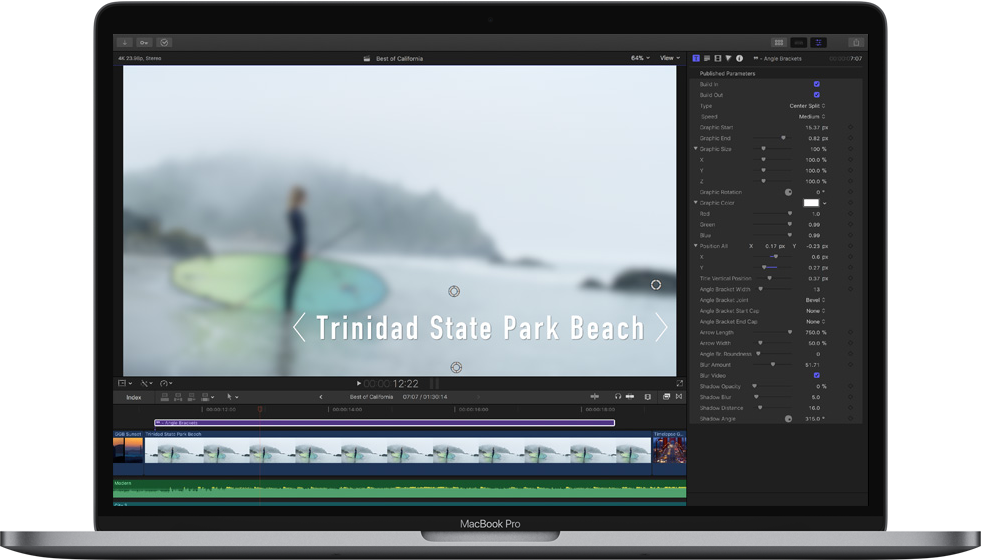Select the arrow Select tool in timeline
The width and height of the screenshot is (981, 560).
coord(230,397)
